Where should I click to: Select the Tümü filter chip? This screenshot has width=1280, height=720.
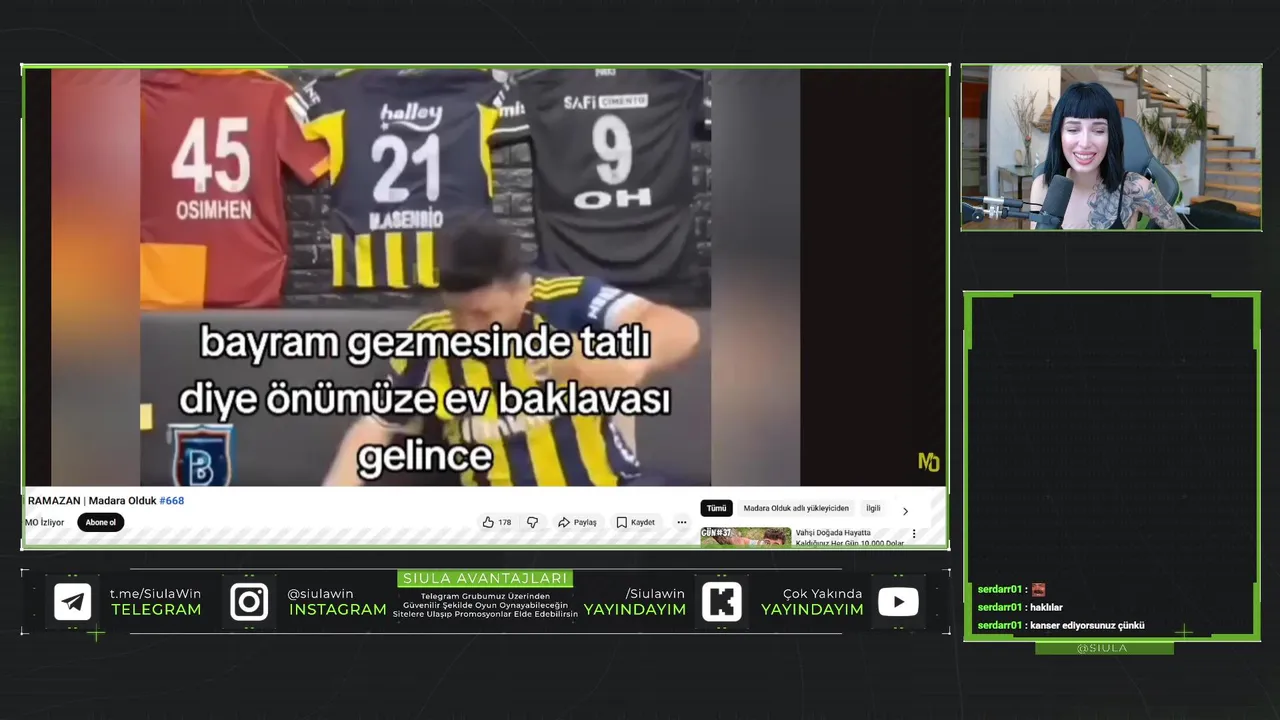[717, 508]
